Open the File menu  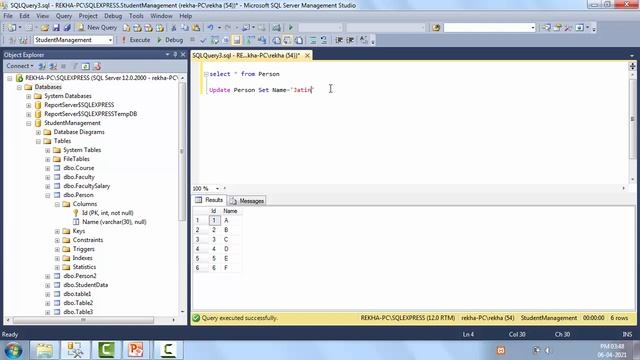[8, 16]
